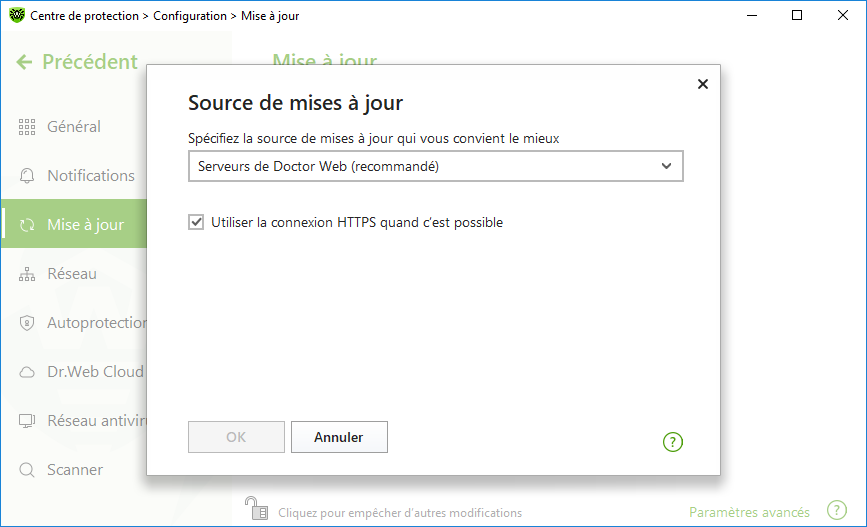Click the padlock icon to prevent modifications
Screen dimensions: 867x527
pyautogui.click(x=257, y=508)
